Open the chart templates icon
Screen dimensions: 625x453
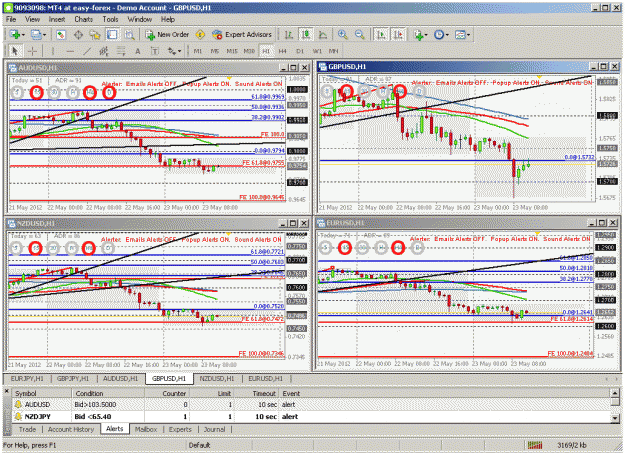pyautogui.click(x=460, y=35)
